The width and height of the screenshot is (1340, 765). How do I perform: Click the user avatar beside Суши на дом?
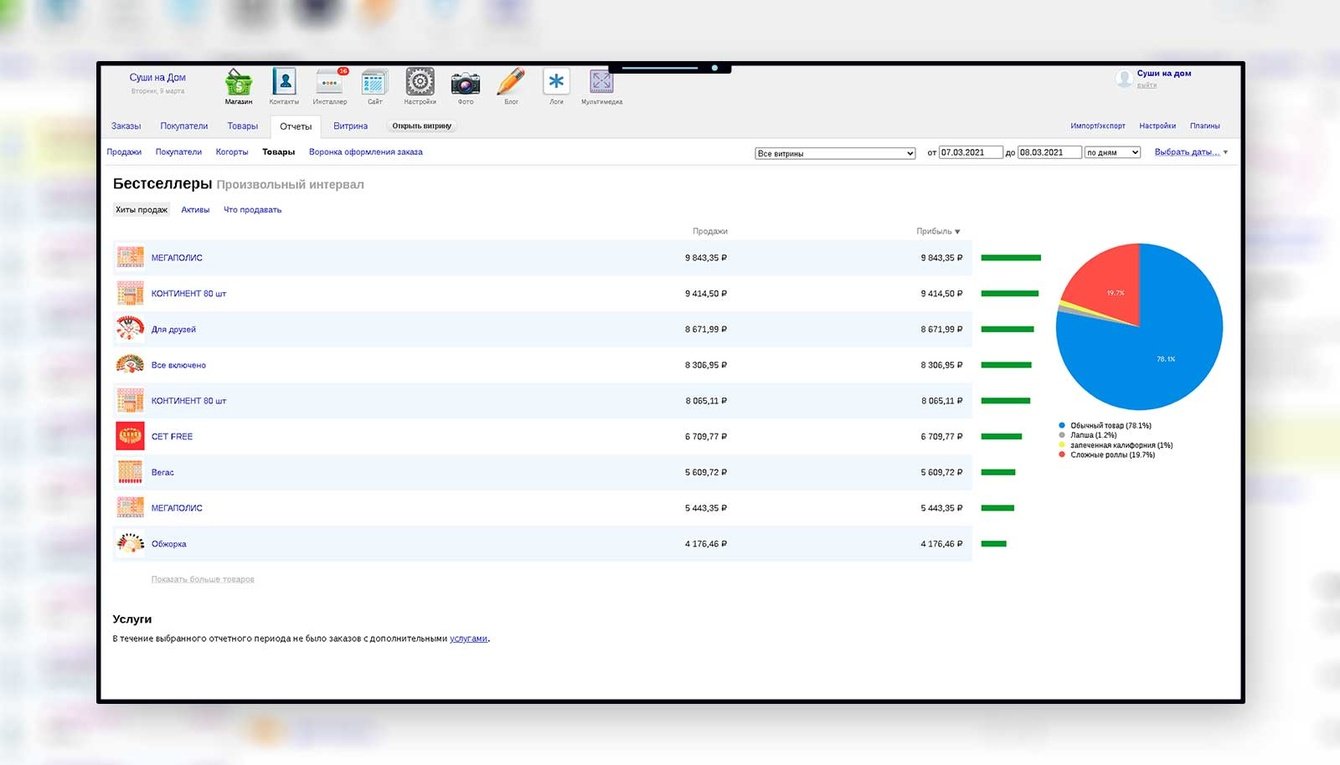1124,78
